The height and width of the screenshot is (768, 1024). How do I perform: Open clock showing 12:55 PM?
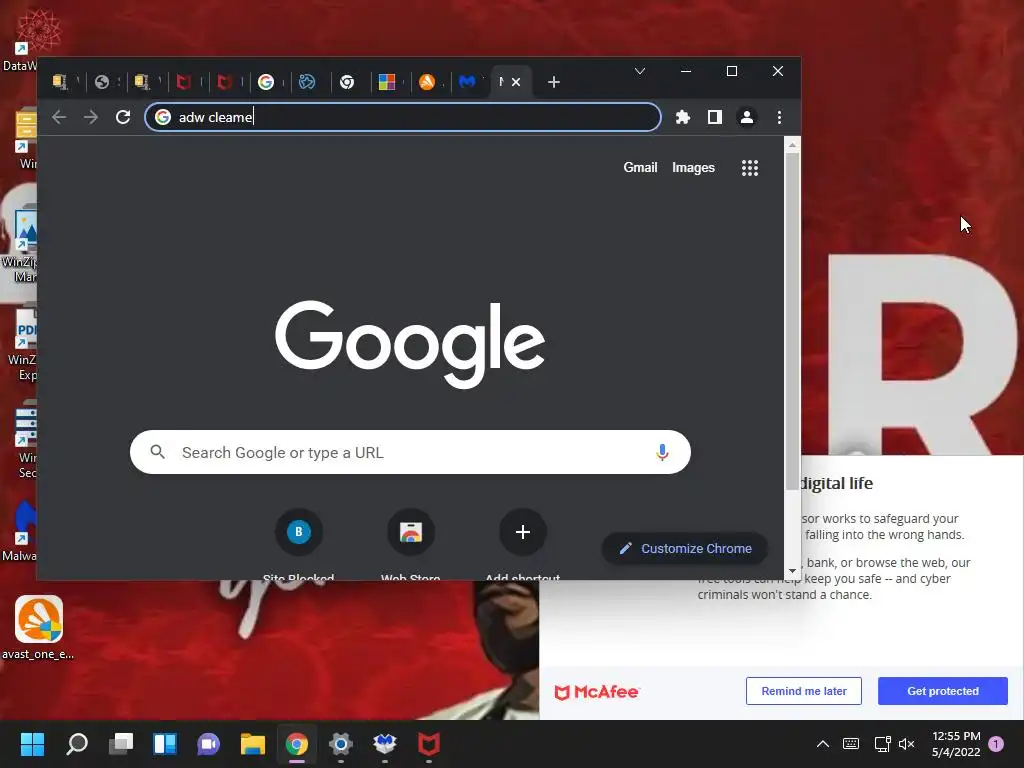956,744
